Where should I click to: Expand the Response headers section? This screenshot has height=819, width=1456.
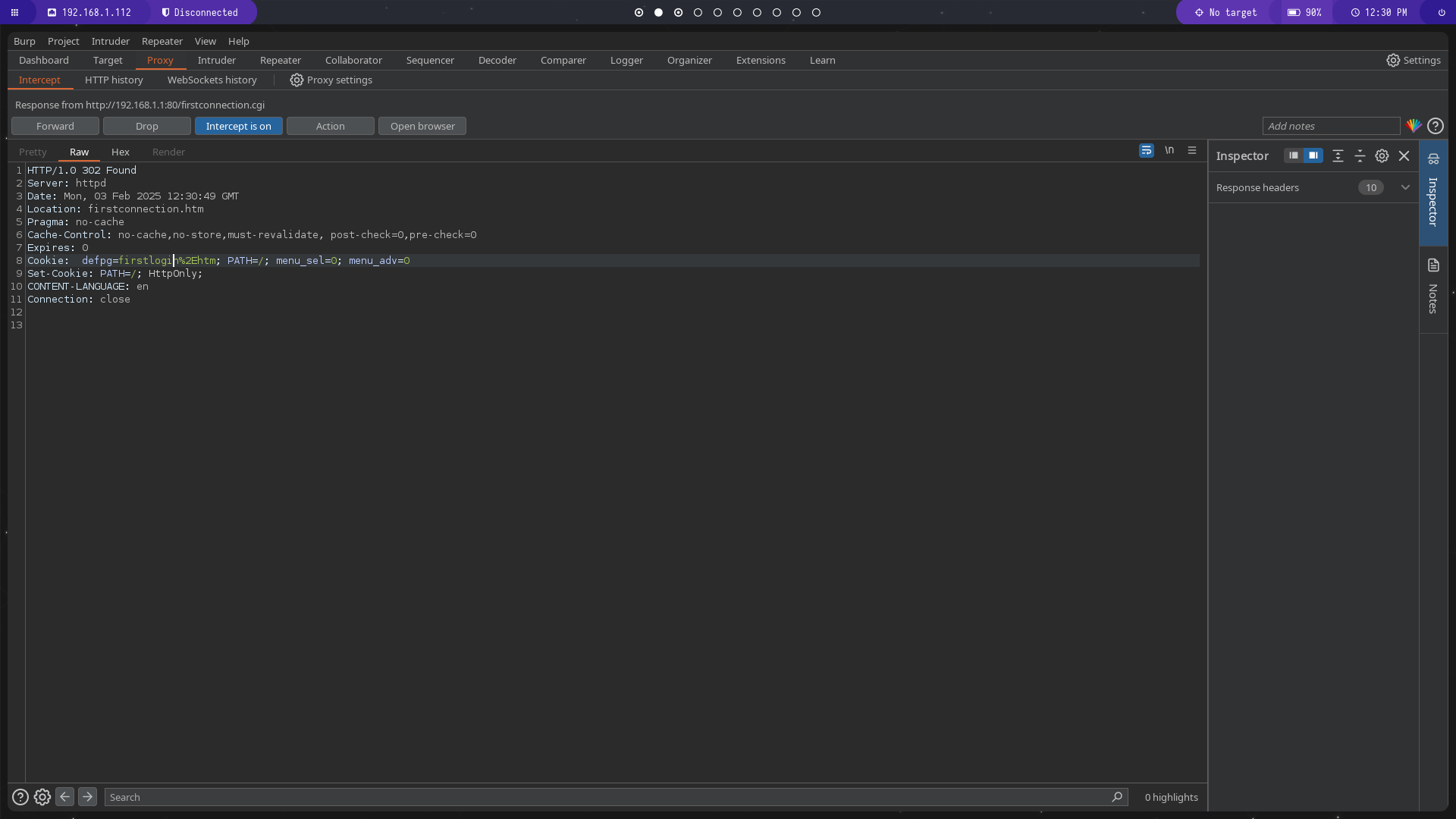click(1405, 187)
